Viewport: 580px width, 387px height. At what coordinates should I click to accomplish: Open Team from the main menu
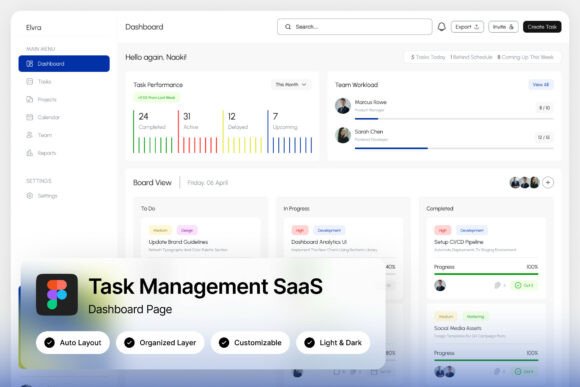pyautogui.click(x=64, y=135)
